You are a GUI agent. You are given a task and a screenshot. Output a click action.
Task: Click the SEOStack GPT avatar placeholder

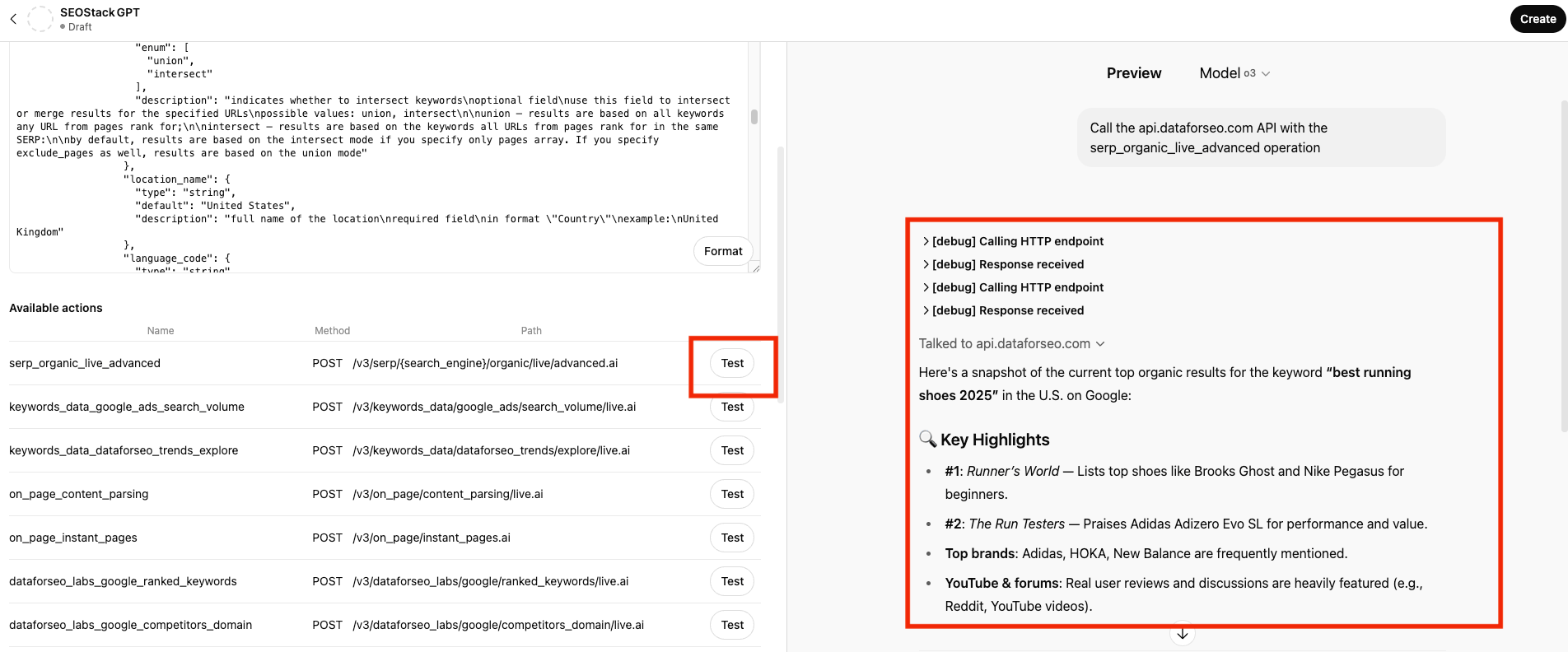tap(40, 19)
